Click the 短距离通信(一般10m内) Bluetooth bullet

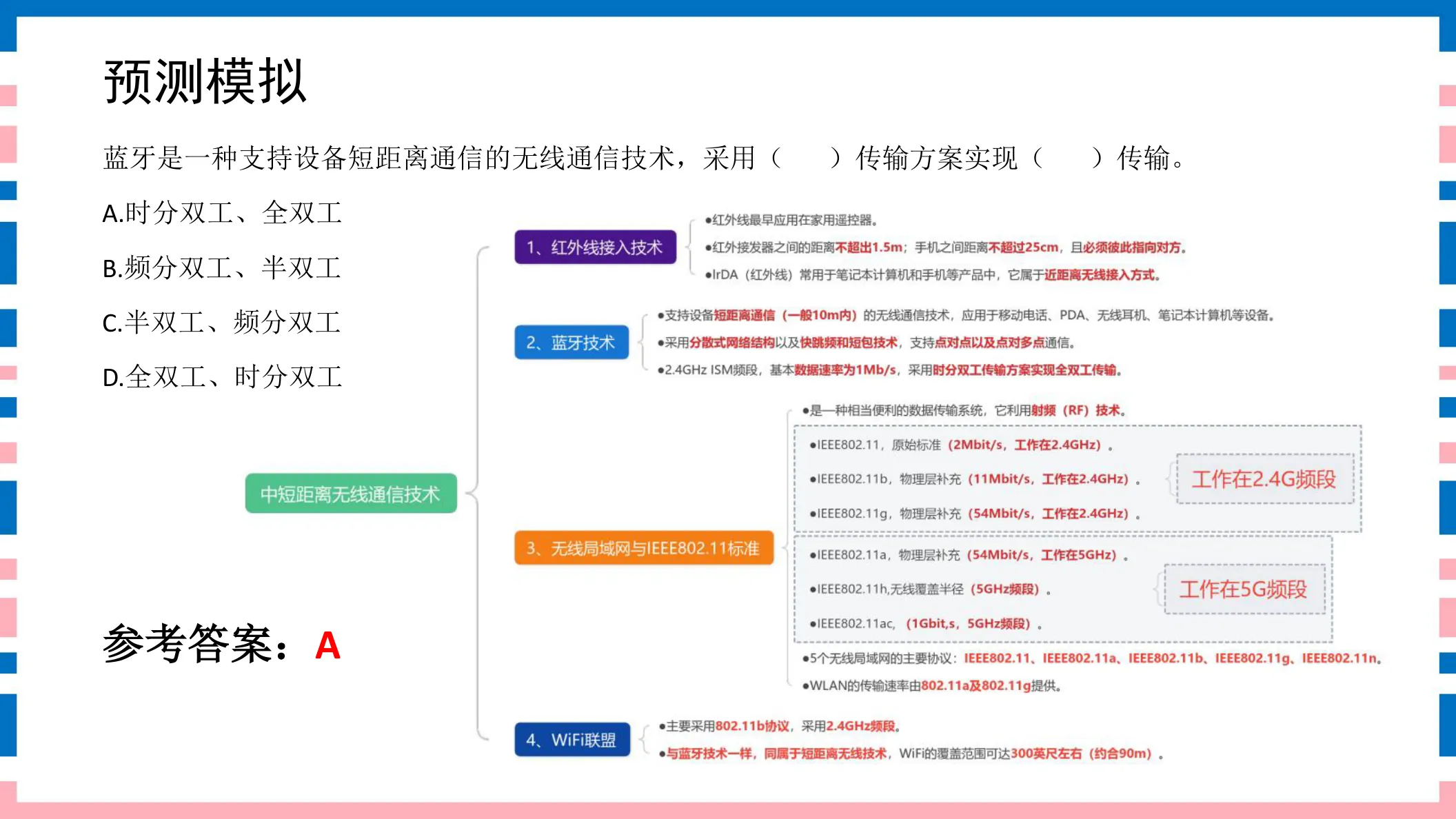point(967,315)
